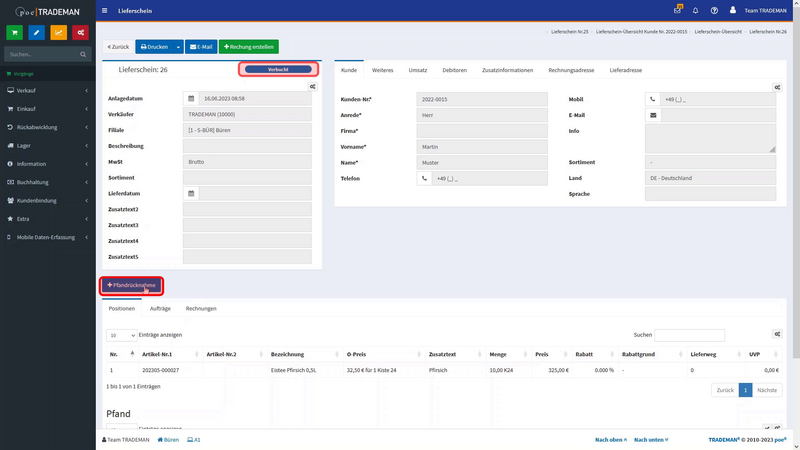
Task: Switch to the Aufträge tab
Action: [160, 308]
